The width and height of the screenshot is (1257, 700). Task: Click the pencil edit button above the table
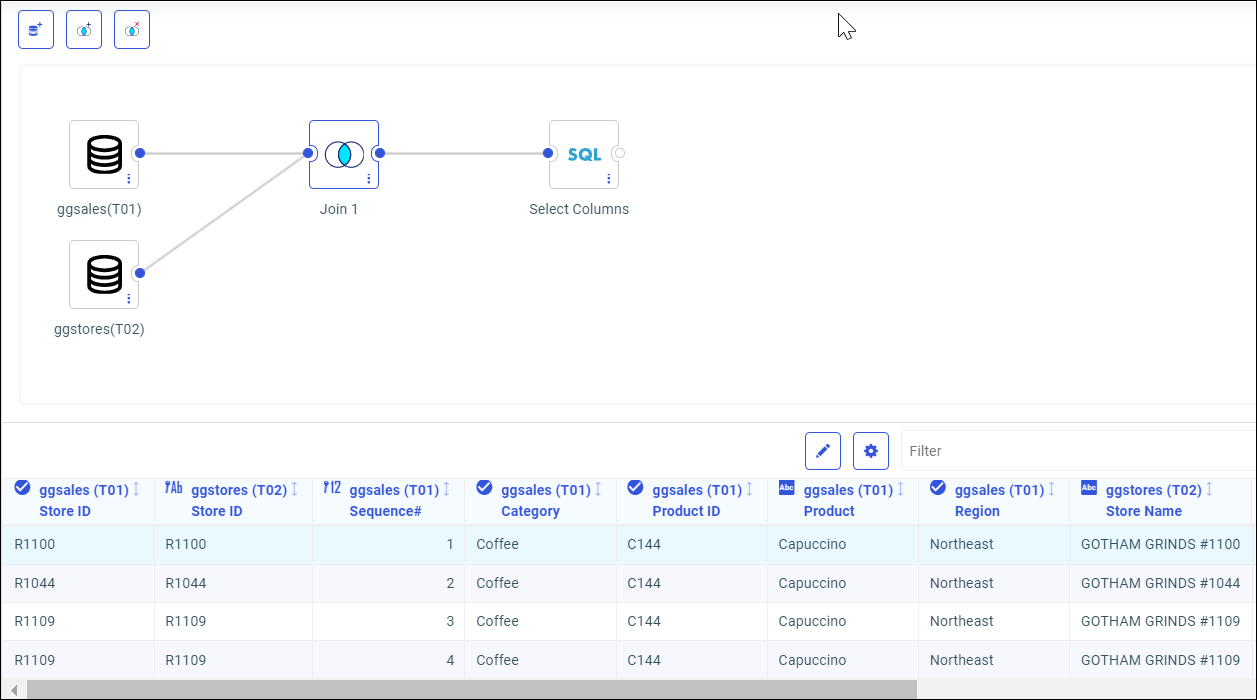[823, 451]
